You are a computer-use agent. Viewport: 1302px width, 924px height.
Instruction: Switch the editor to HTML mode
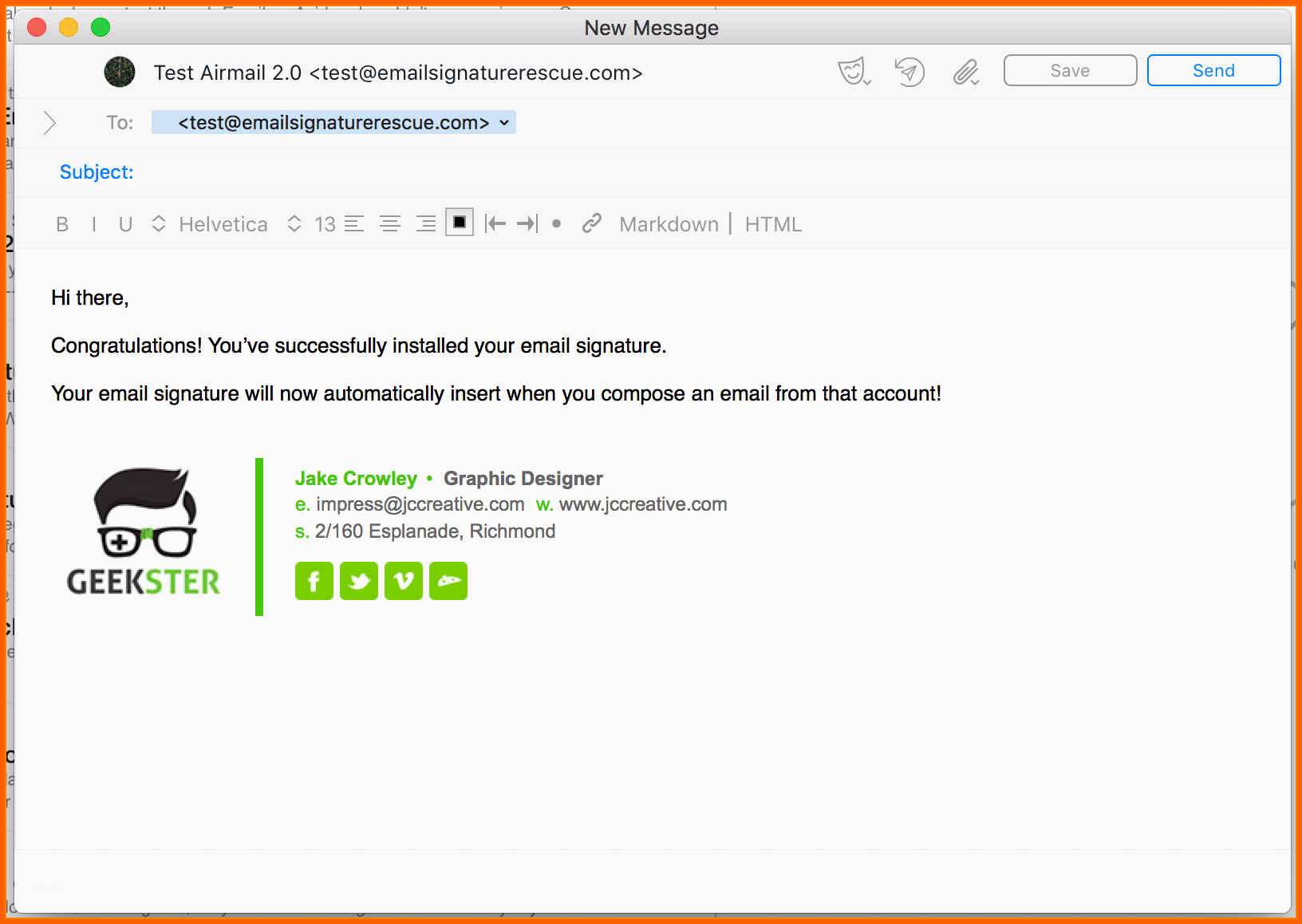tap(773, 224)
